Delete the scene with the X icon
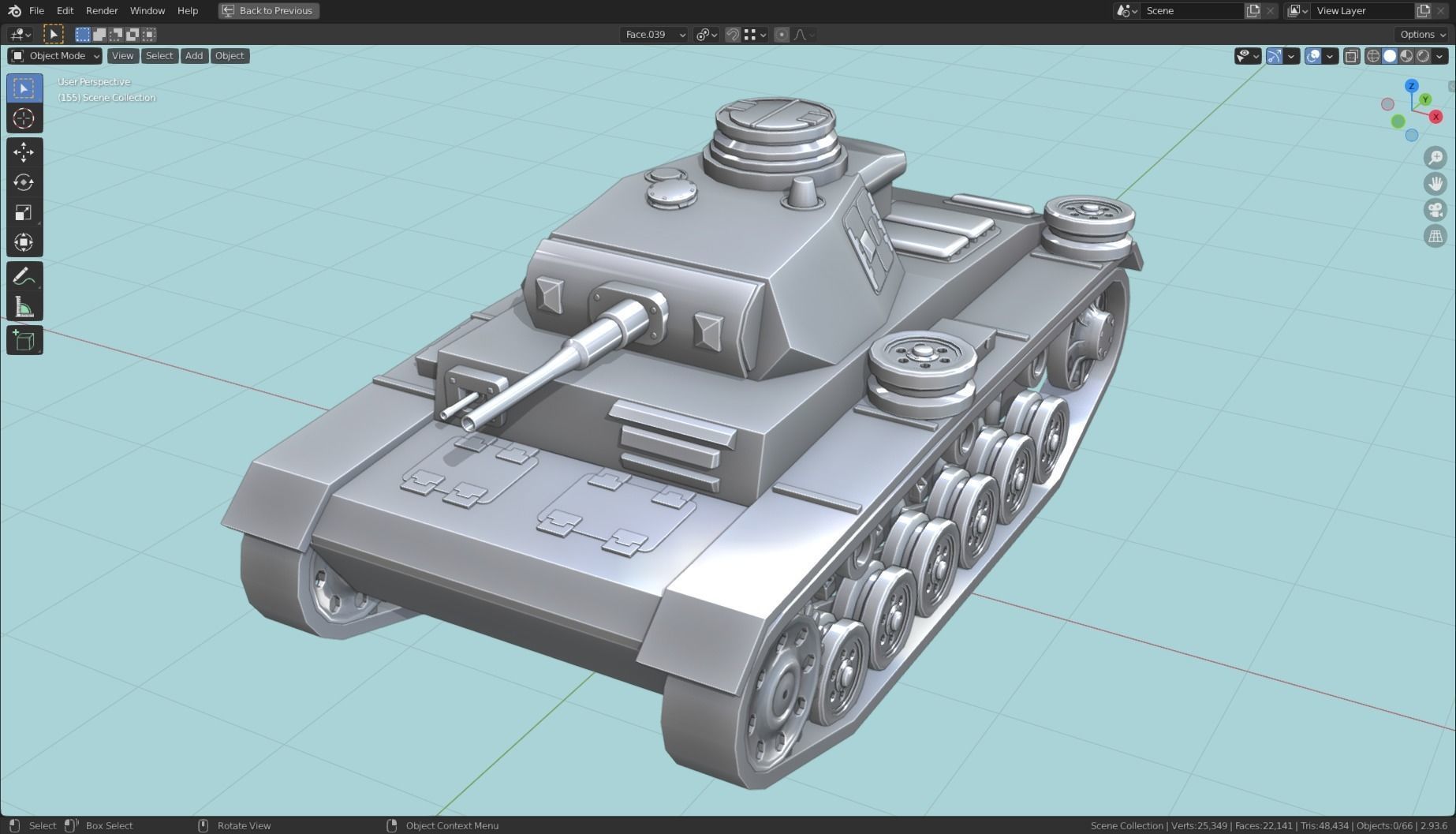The height and width of the screenshot is (834, 1456). tap(1270, 10)
